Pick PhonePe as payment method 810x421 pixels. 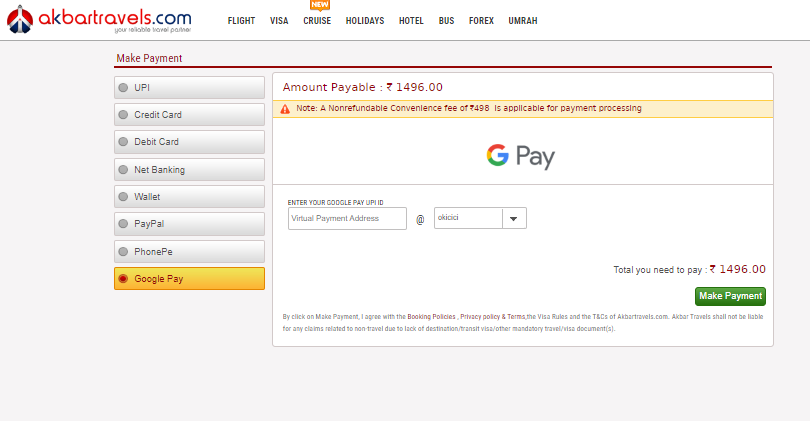pyautogui.click(x=189, y=252)
